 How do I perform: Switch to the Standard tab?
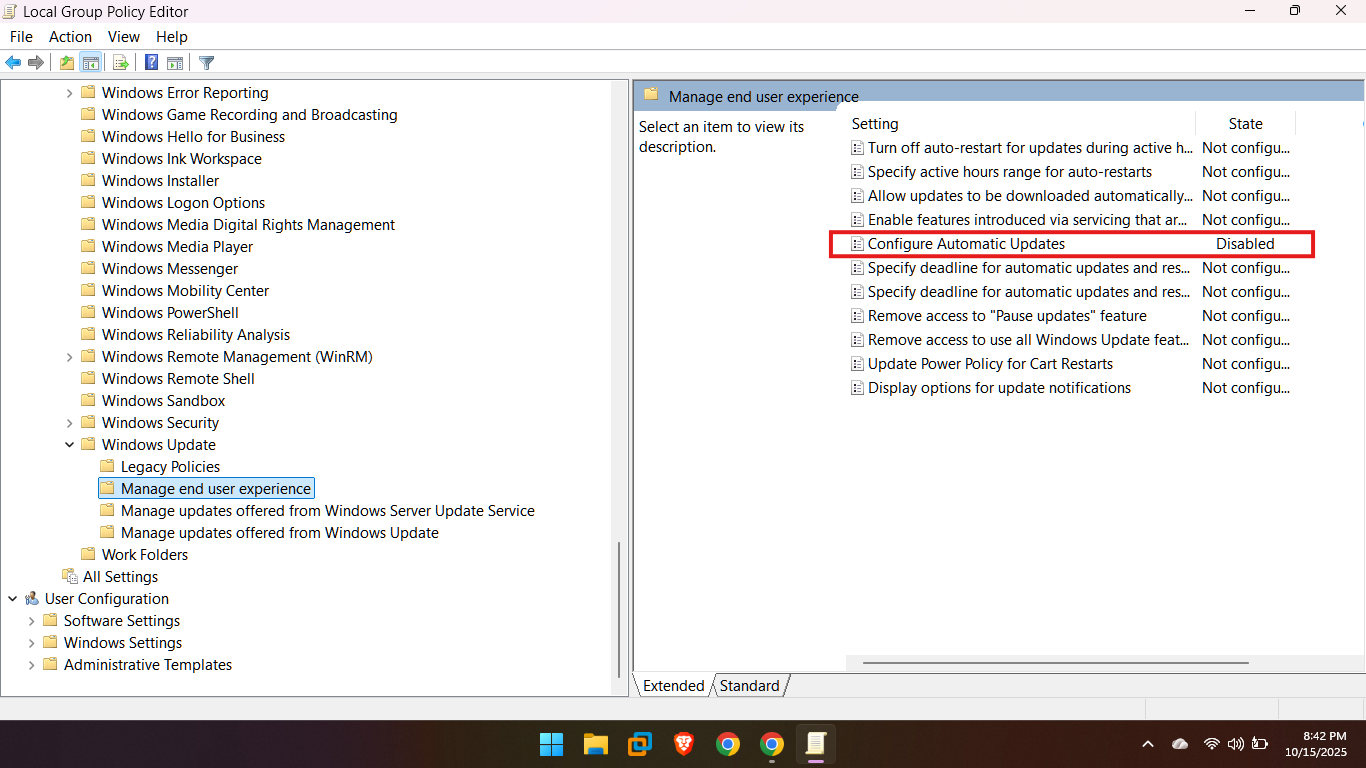749,686
